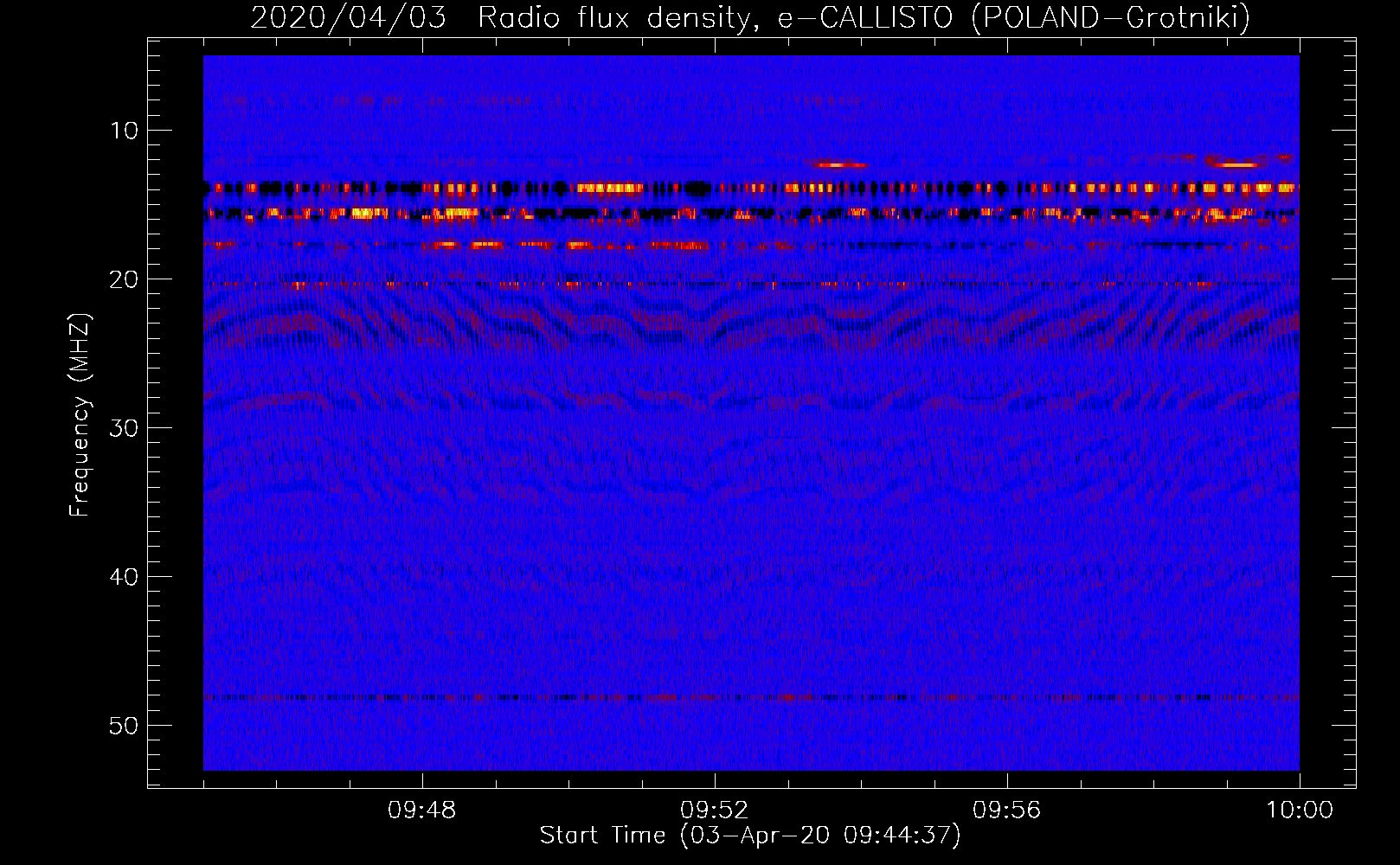
Task: Click the frequency tick label 30
Action: (125, 428)
